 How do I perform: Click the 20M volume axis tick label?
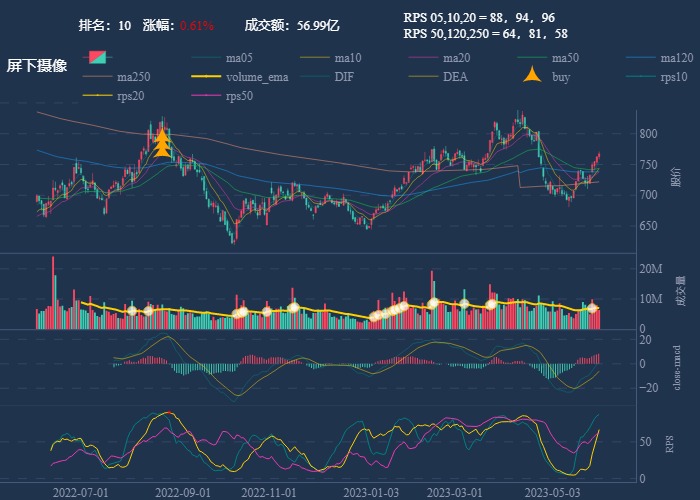[651, 268]
